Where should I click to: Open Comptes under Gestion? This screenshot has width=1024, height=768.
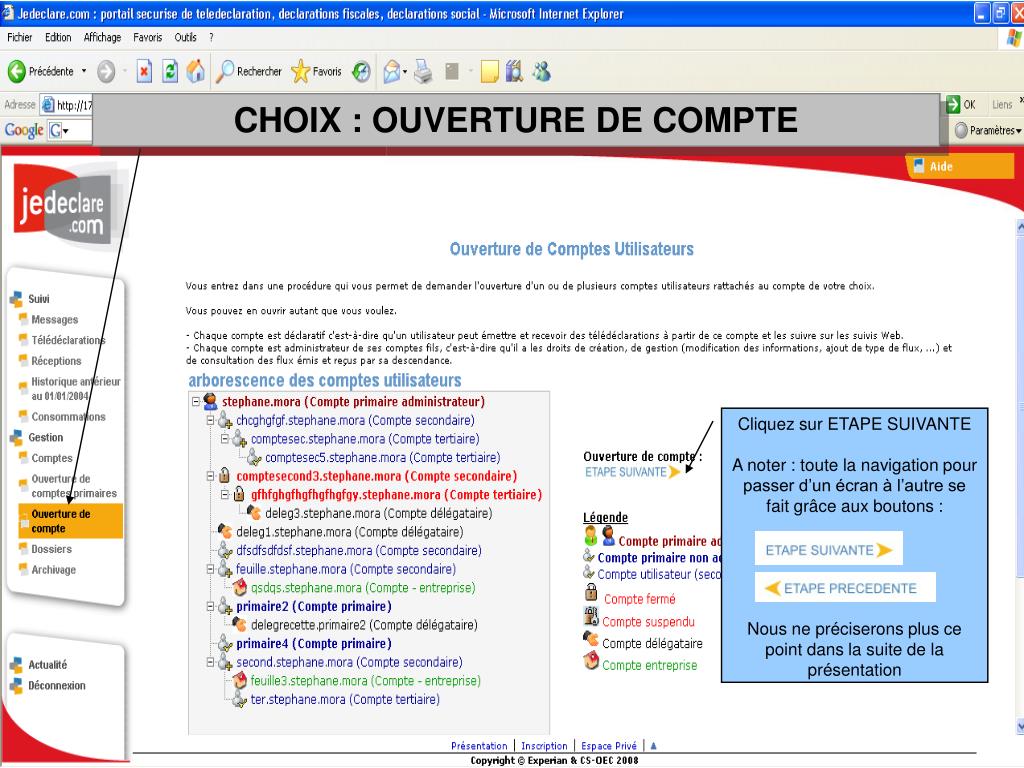(52, 458)
